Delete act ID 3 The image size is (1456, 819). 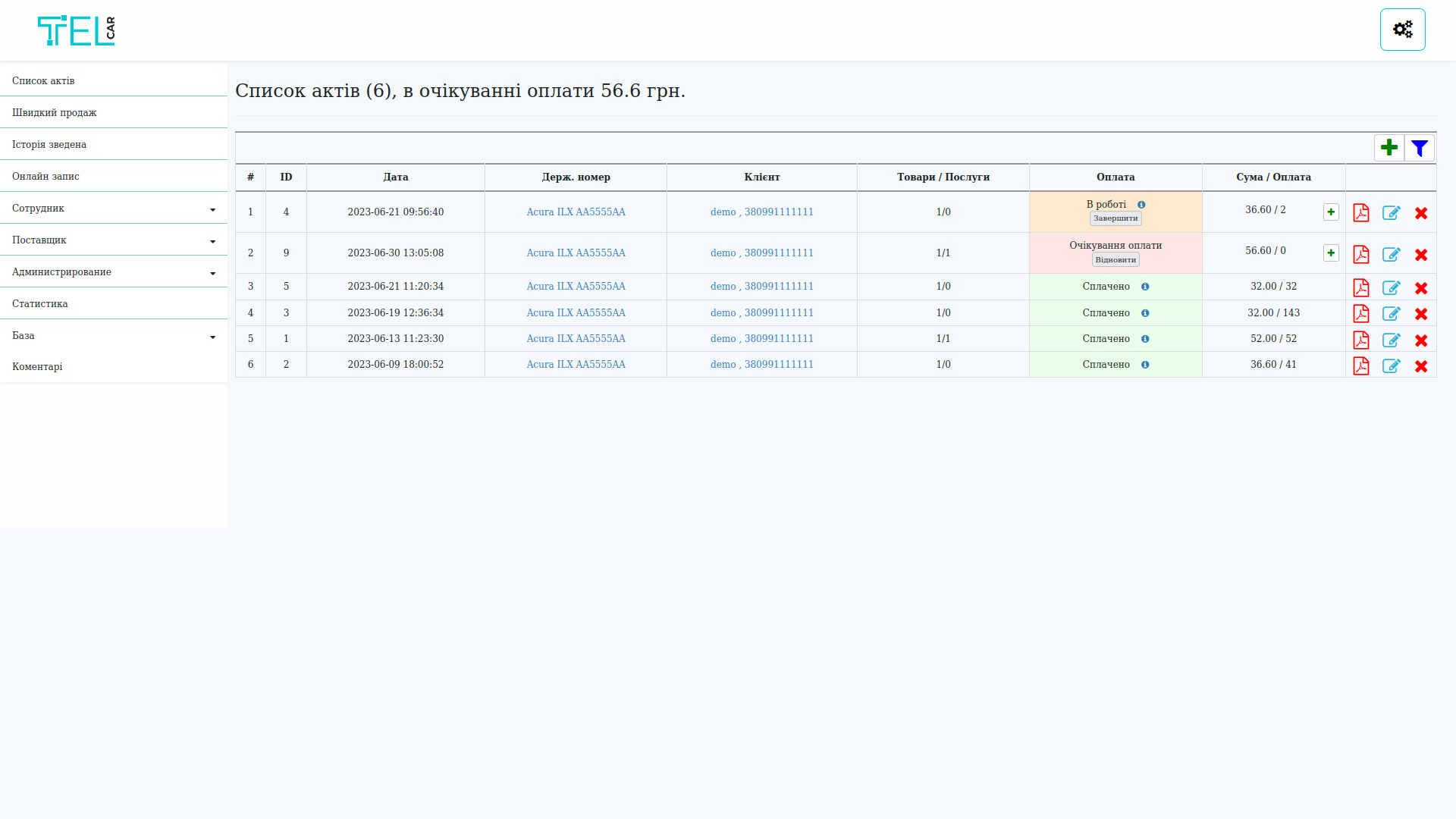pos(1421,314)
